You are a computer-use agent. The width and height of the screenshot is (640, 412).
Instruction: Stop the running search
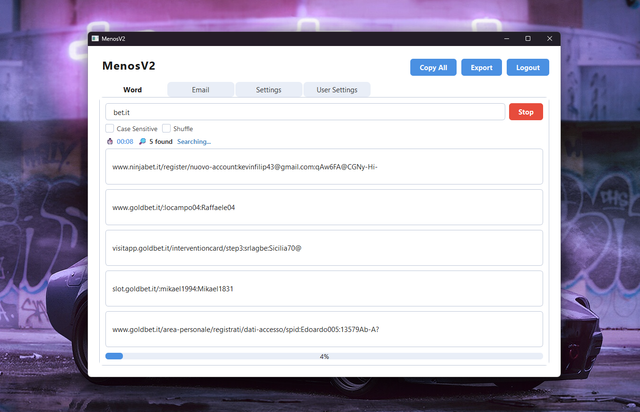(x=526, y=112)
